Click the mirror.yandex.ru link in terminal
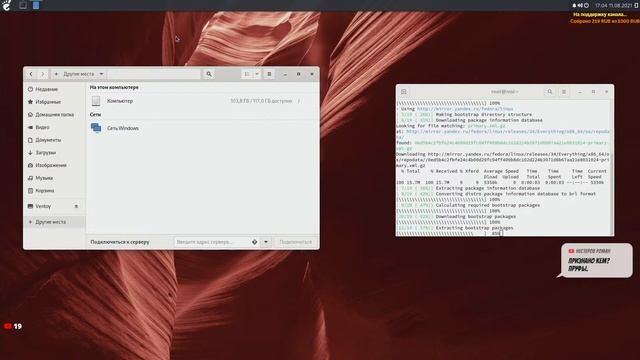 coord(465,109)
